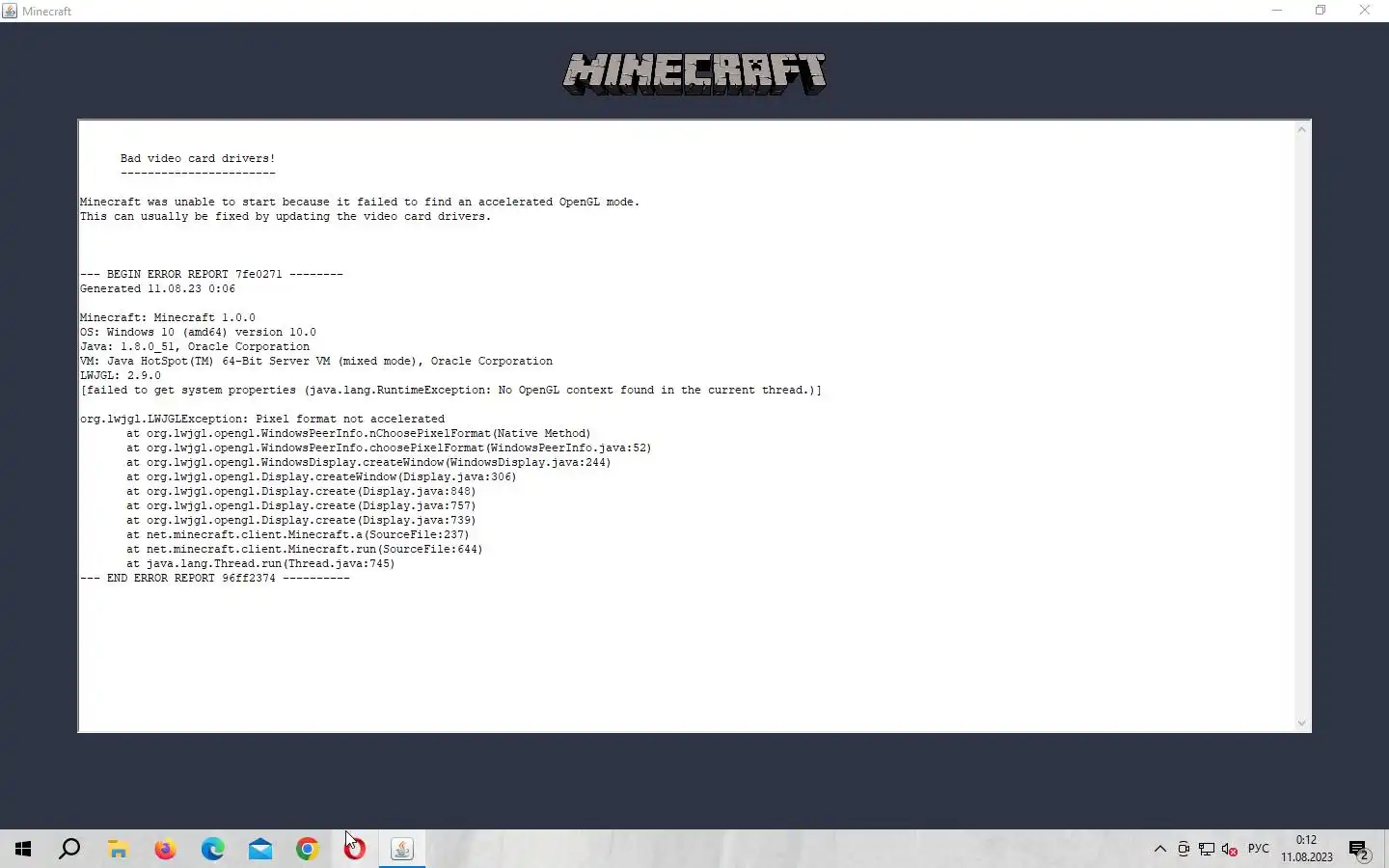Click the 'failed to get system properties' line
1389x868 pixels.
point(451,390)
